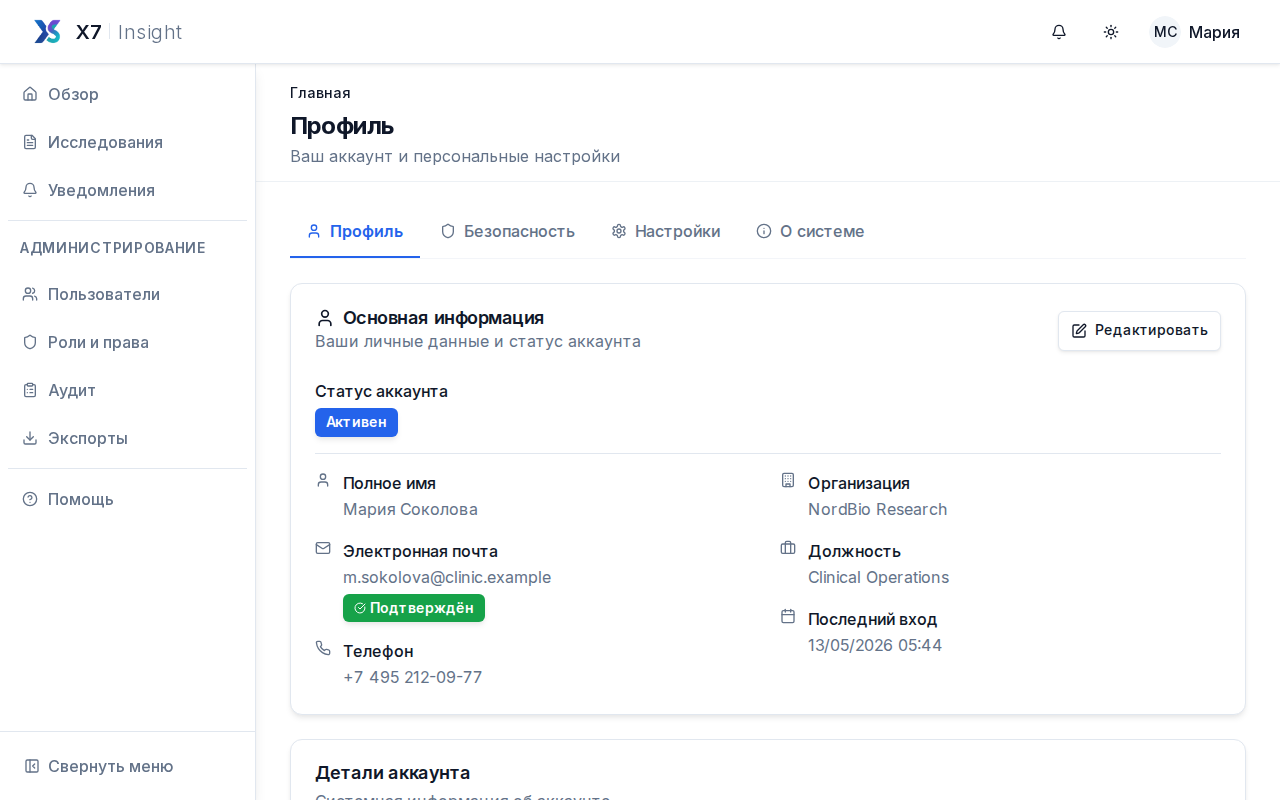Open Экспорты from the sidebar
The image size is (1280, 800).
click(x=127, y=438)
